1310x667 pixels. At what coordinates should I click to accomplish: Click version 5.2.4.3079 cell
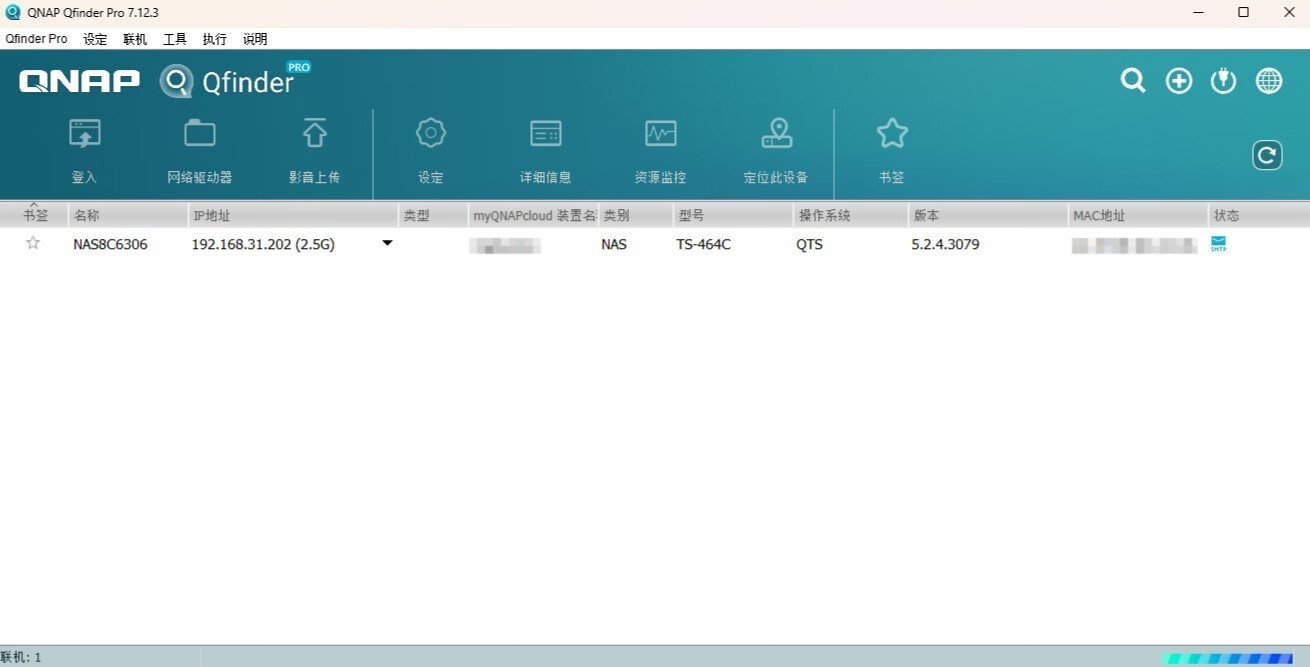pyautogui.click(x=945, y=244)
